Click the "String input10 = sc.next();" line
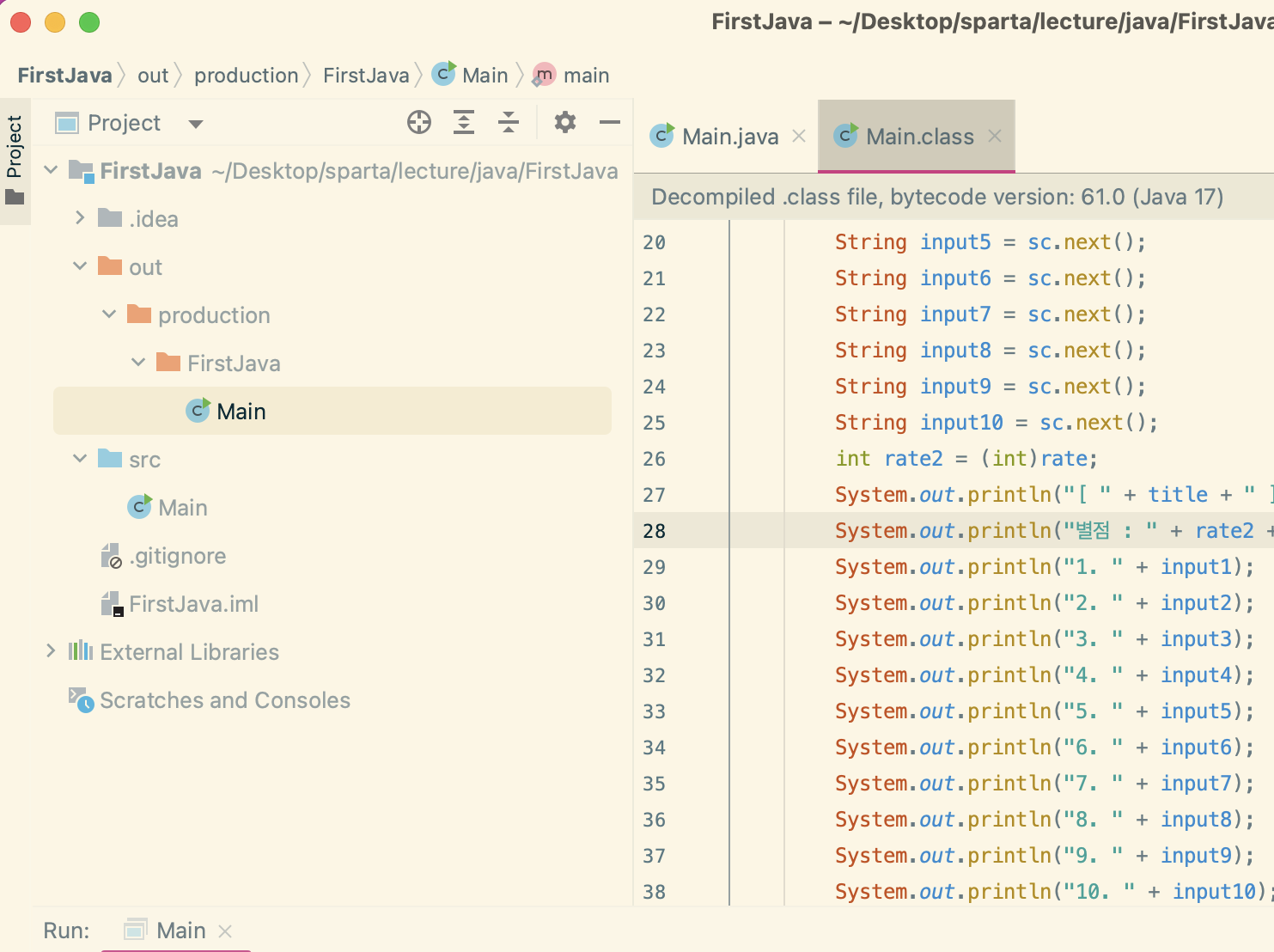The height and width of the screenshot is (952, 1274). pos(997,423)
